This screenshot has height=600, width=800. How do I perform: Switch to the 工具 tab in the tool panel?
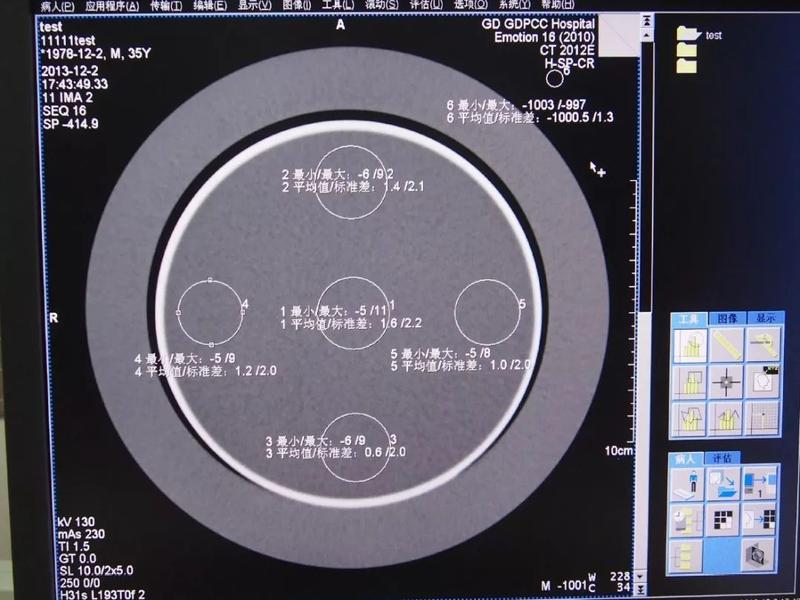point(688,319)
